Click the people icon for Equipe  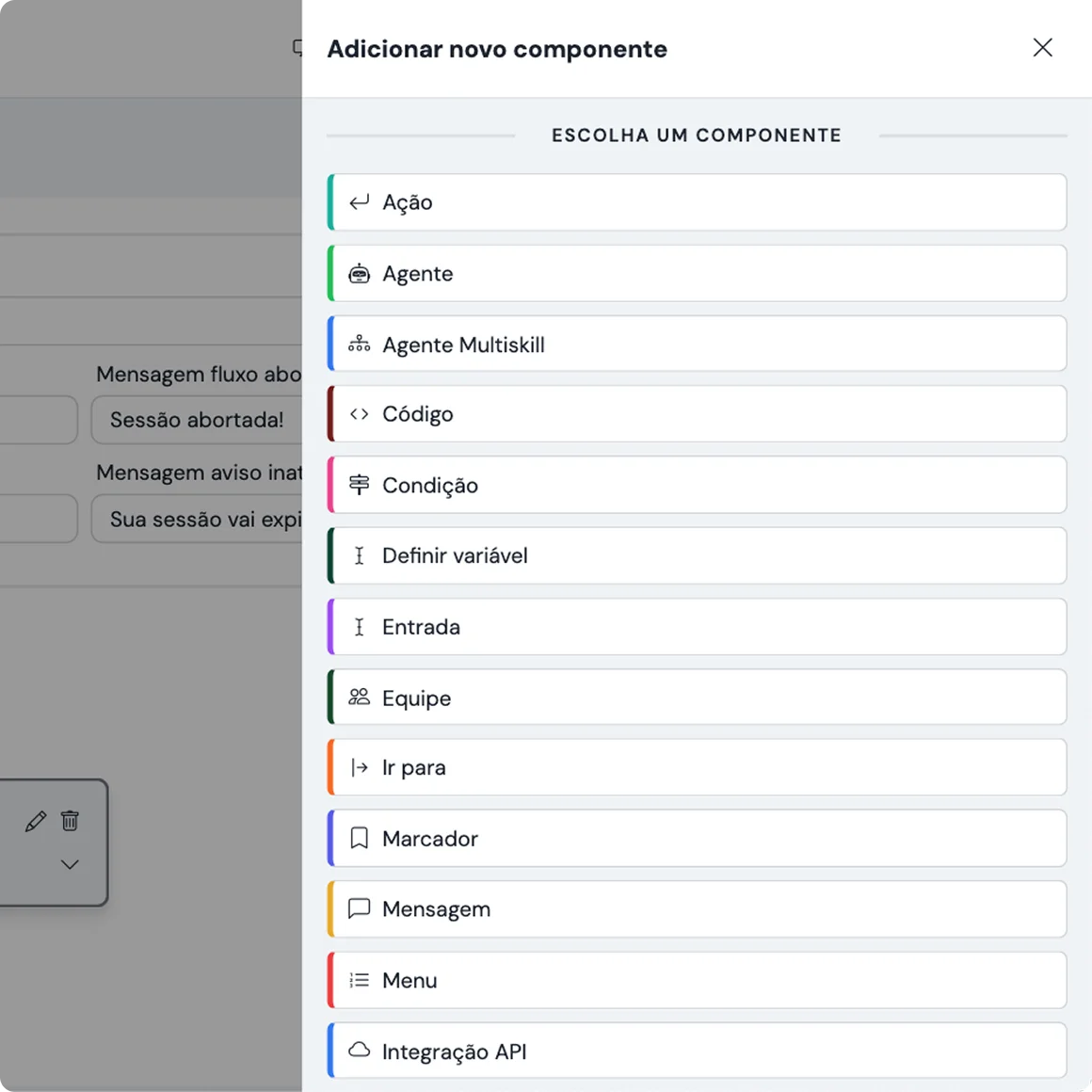(x=359, y=698)
